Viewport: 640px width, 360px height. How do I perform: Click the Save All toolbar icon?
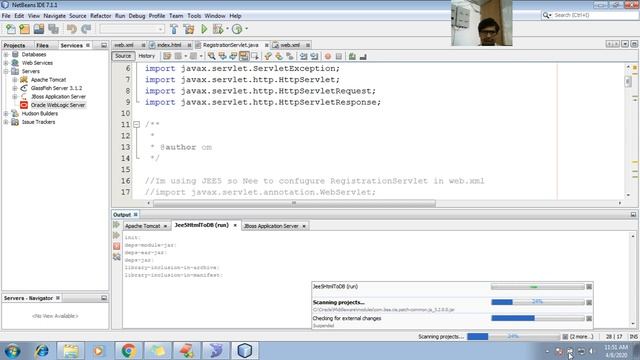click(x=53, y=29)
